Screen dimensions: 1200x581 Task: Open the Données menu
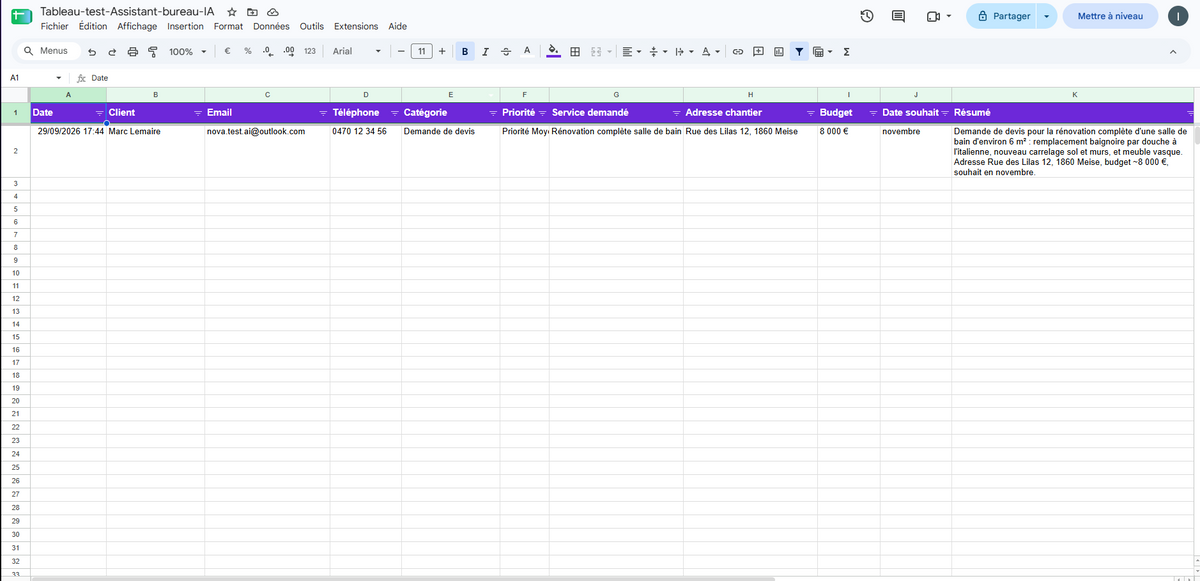(x=271, y=26)
